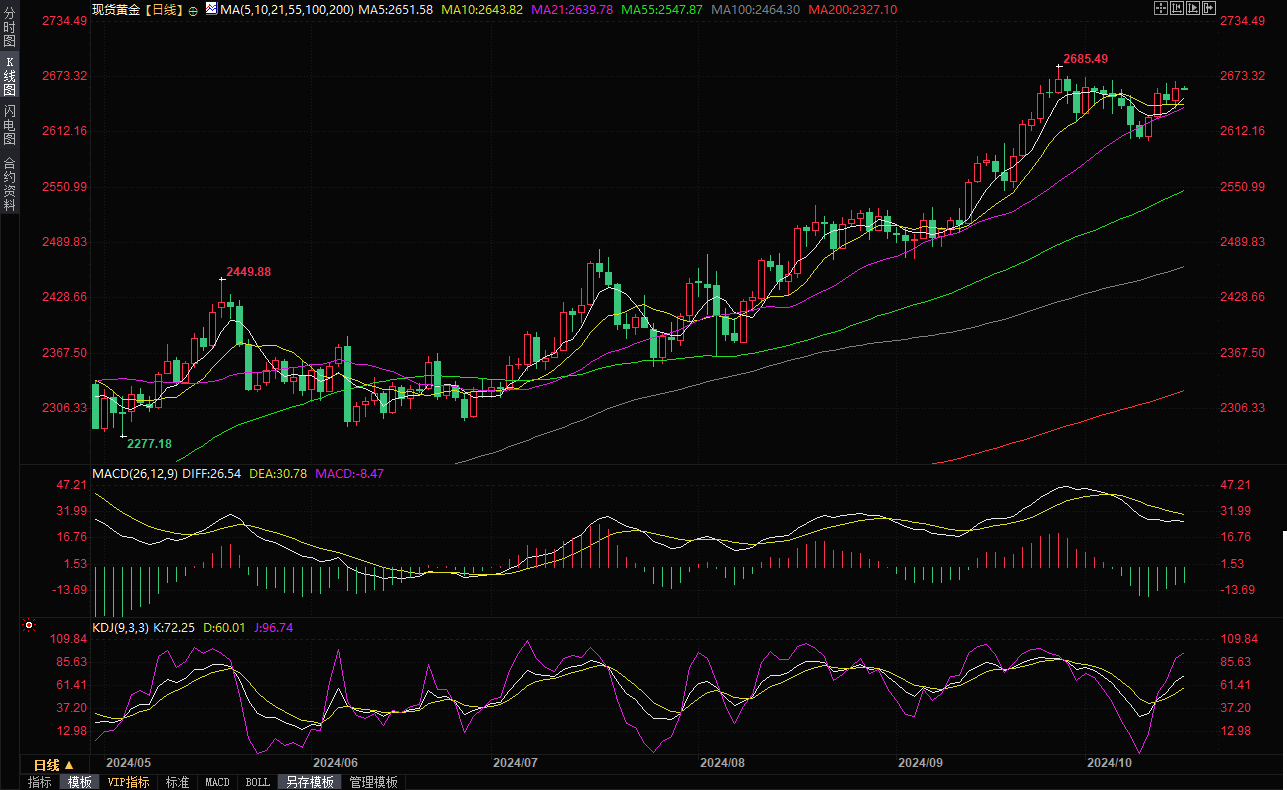Image resolution: width=1287 pixels, height=790 pixels.
Task: Open the 闪电图 sidebar tab
Action: point(9,125)
